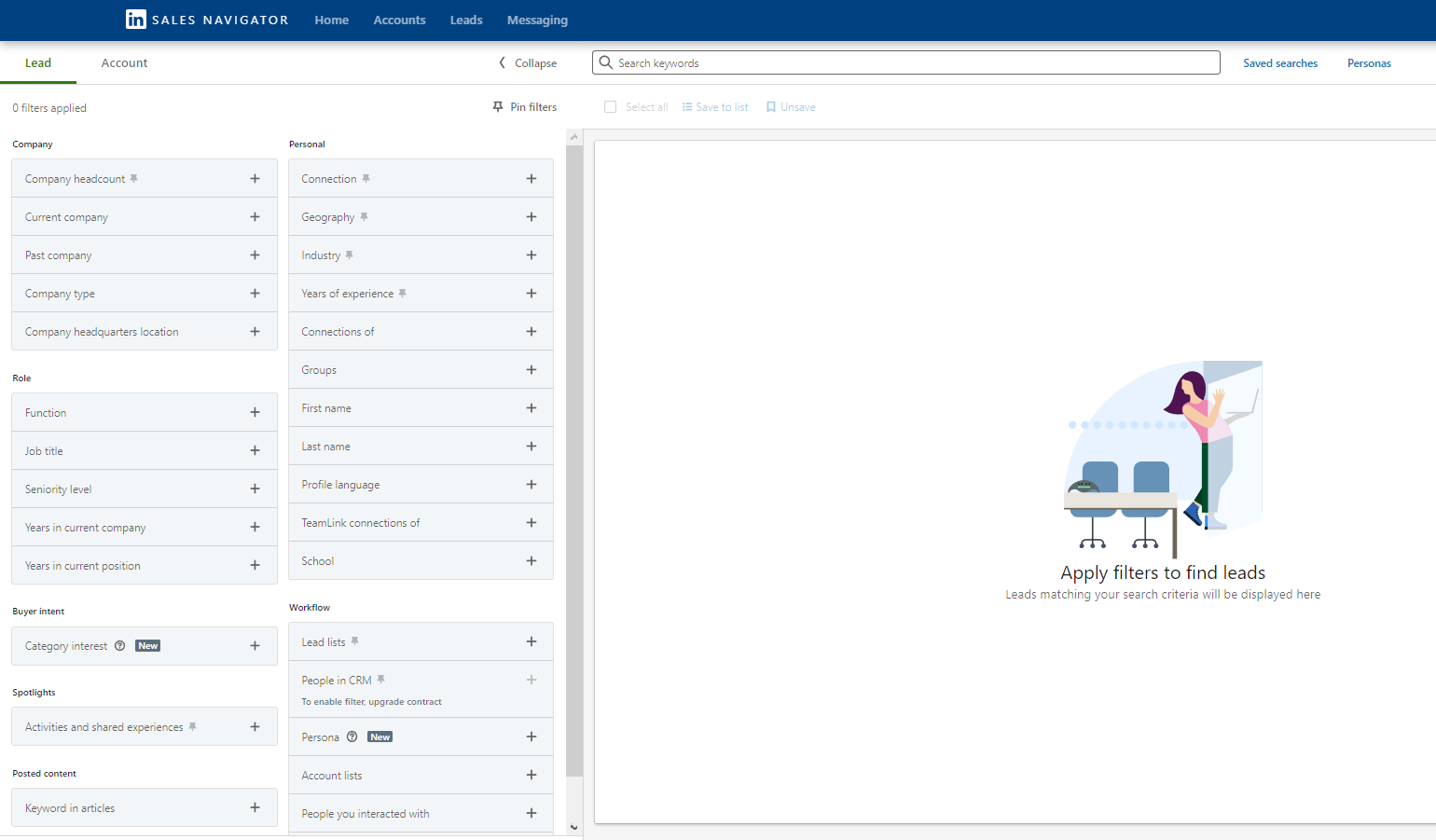Click the plus icon for Company type
Screen dimensions: 1436x840
click(255, 293)
